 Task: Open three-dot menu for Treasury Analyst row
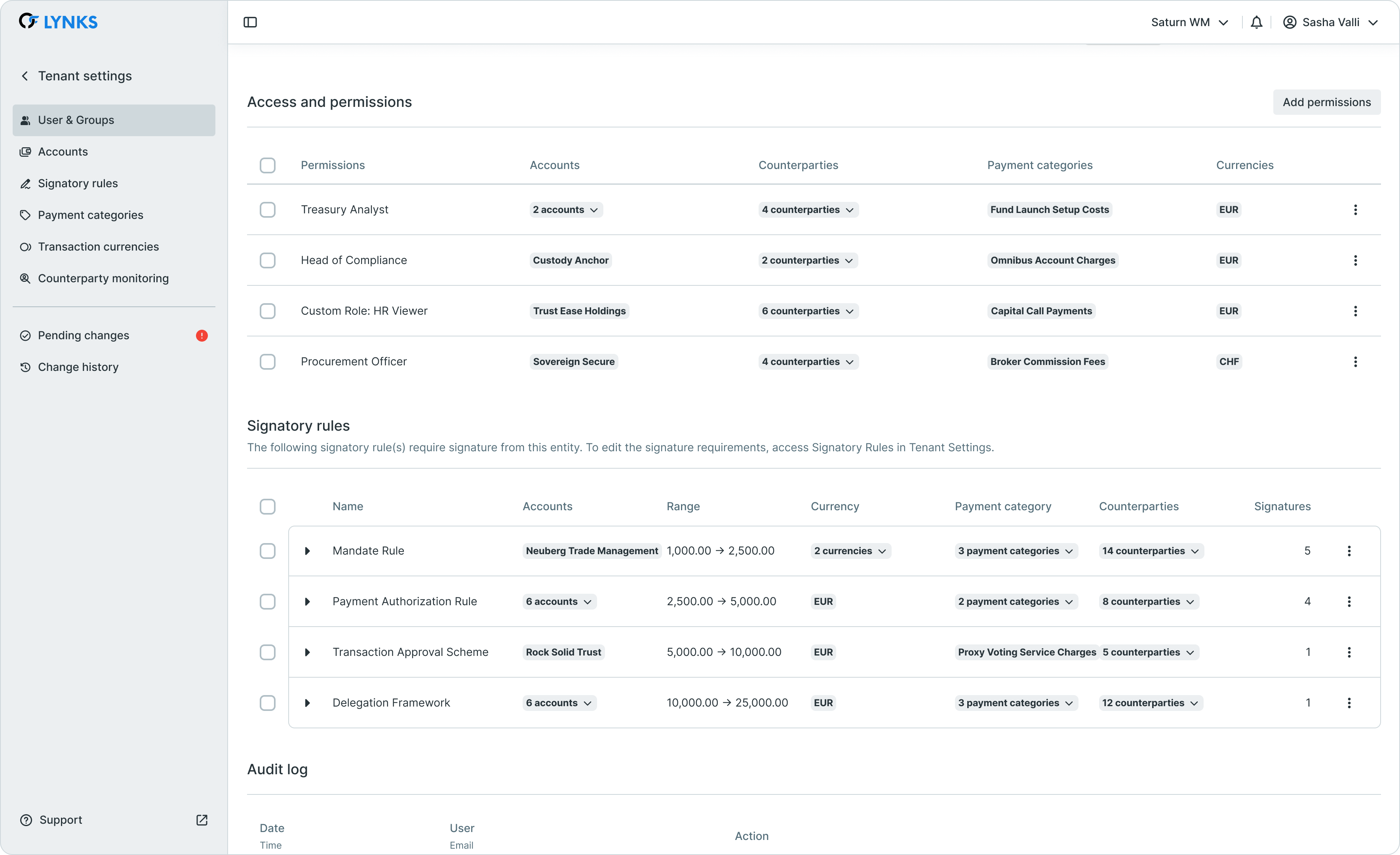[1355, 210]
